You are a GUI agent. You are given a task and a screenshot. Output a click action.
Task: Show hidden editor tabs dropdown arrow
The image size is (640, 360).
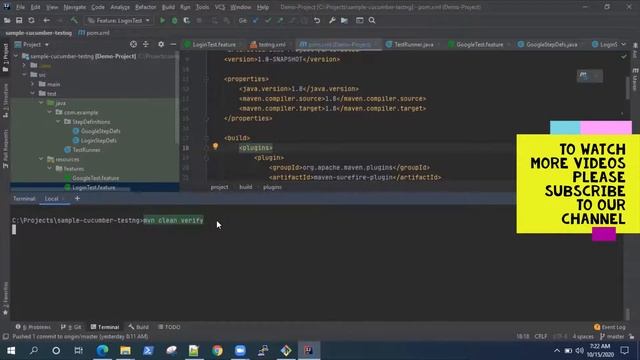tap(623, 44)
